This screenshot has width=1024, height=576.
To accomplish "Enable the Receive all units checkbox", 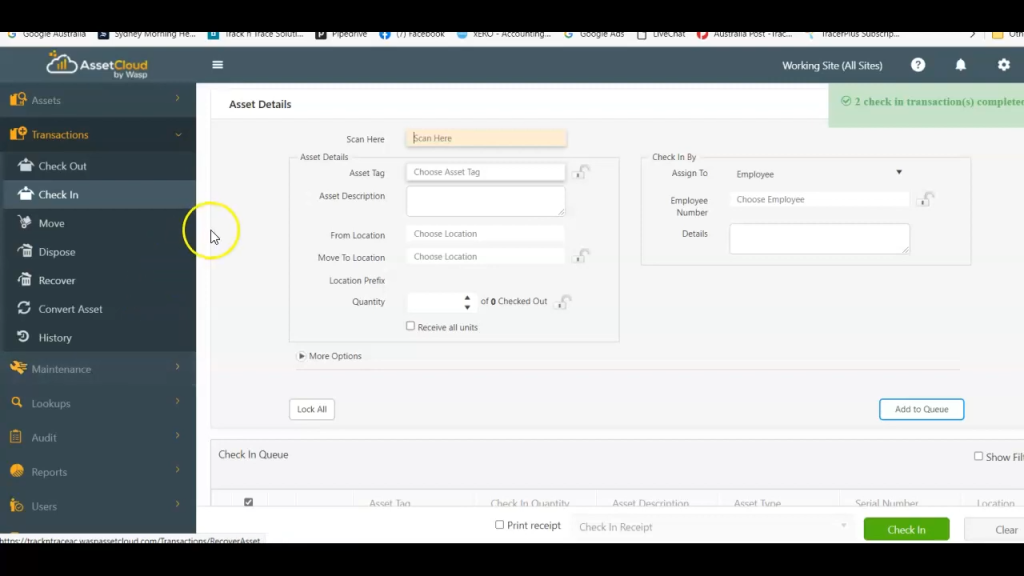I will (410, 326).
